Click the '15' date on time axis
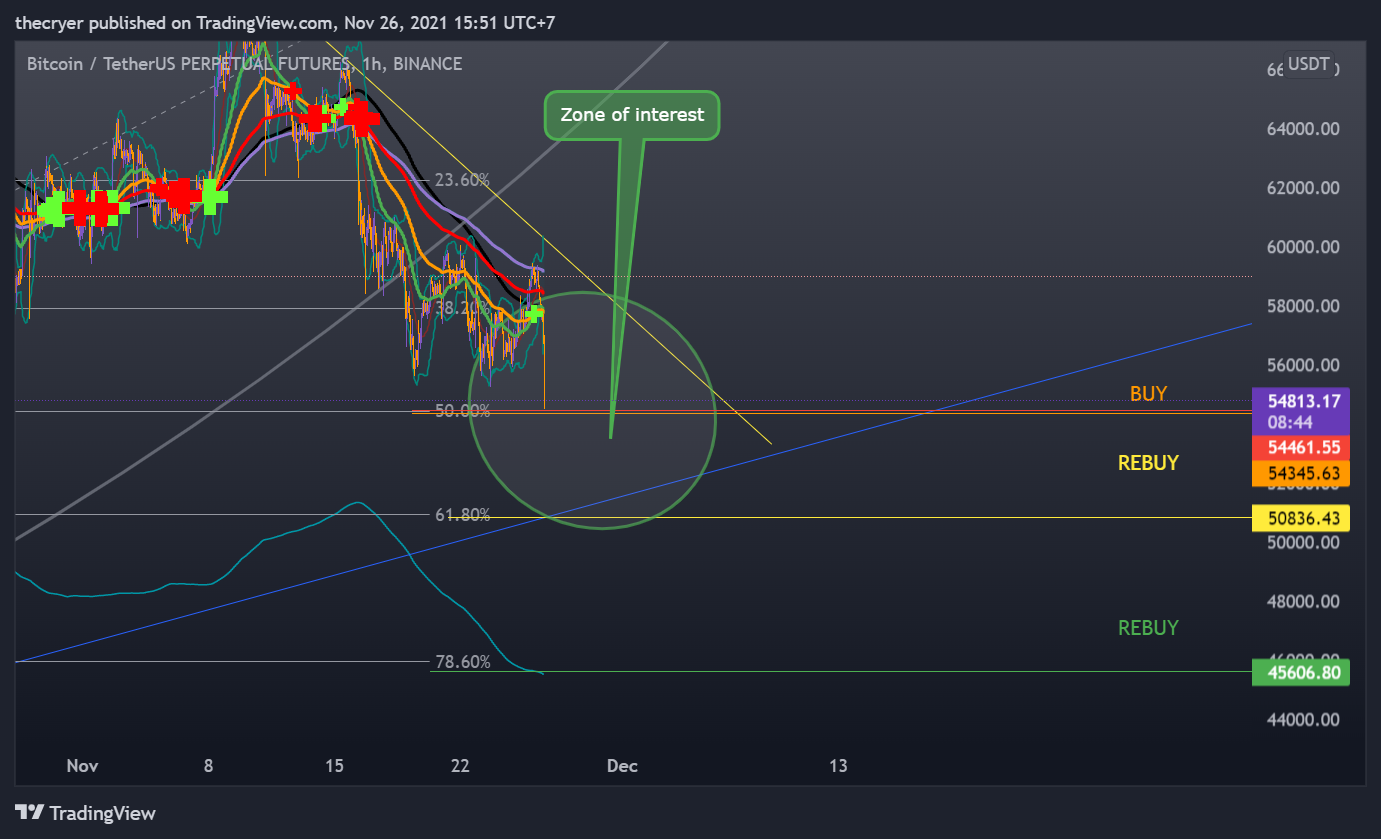Viewport: 1381px width, 839px height. (x=334, y=766)
